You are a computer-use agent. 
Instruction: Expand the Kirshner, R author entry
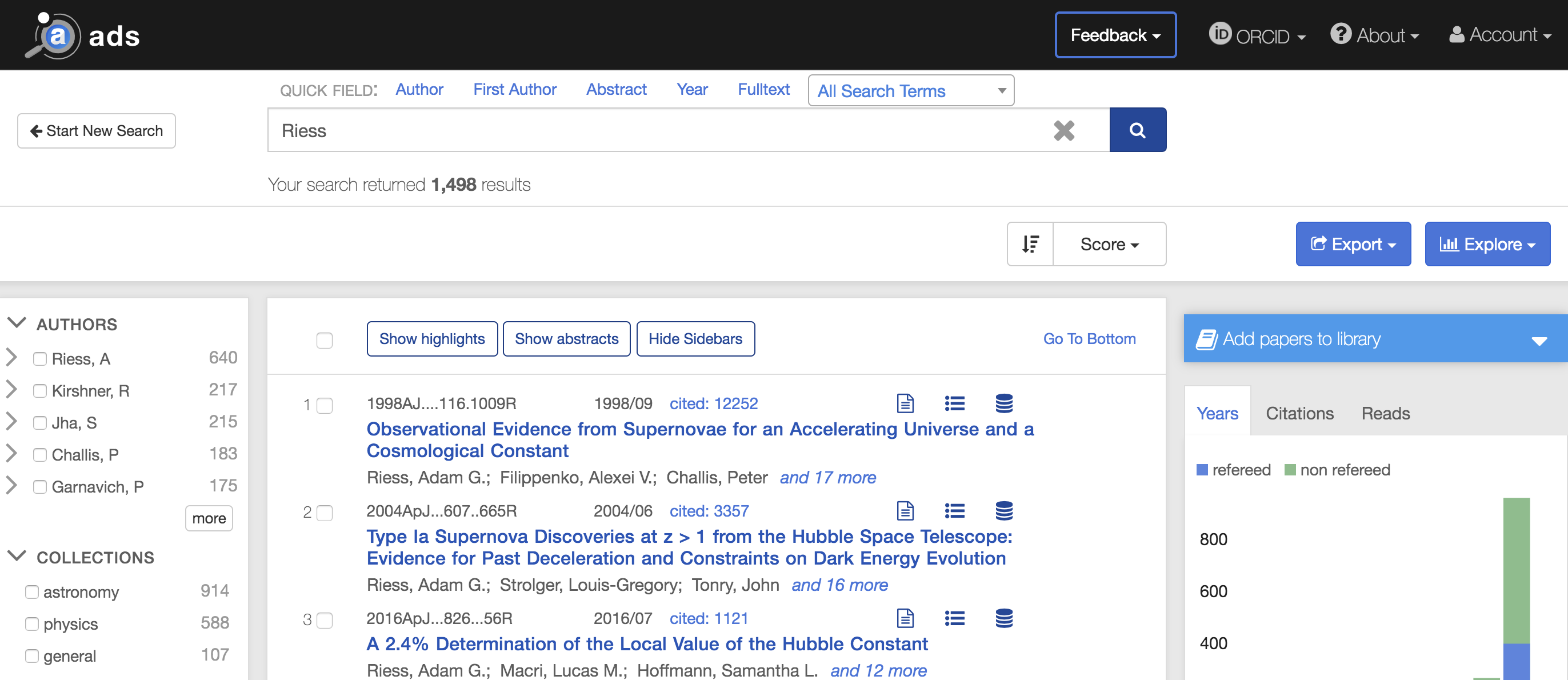(x=11, y=390)
